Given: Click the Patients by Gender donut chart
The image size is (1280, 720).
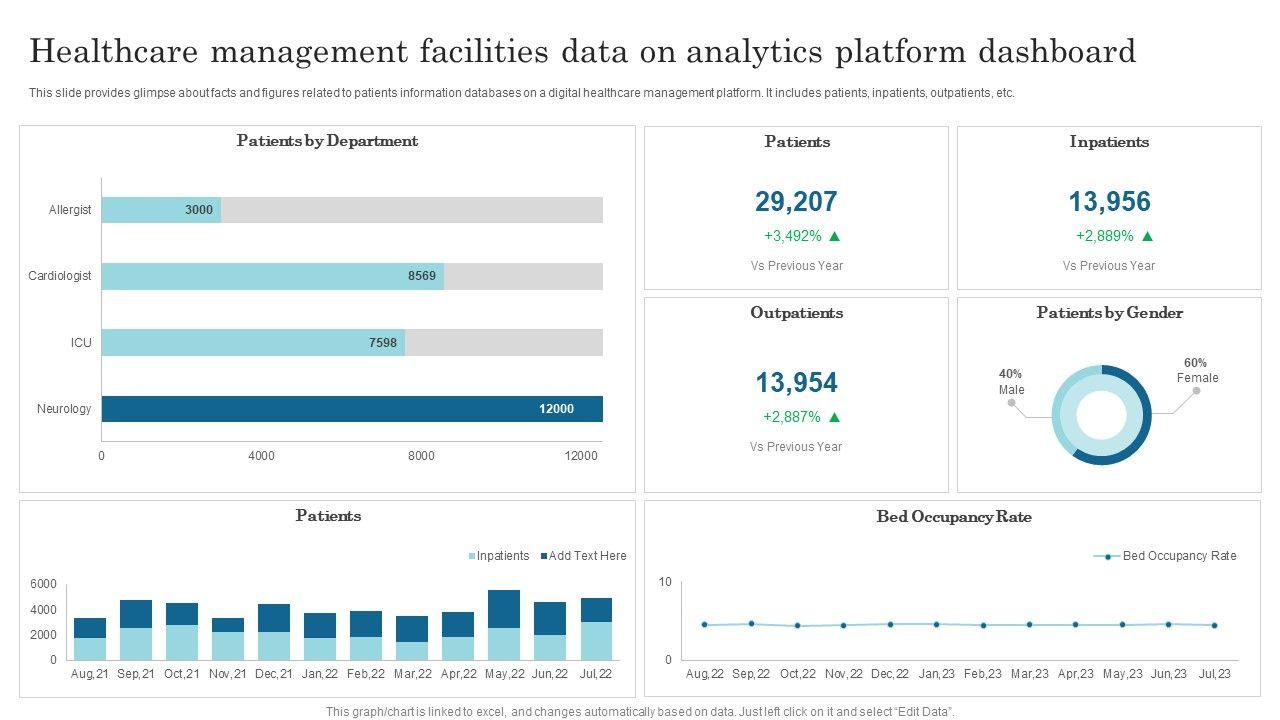Looking at the screenshot, I should tap(1102, 415).
